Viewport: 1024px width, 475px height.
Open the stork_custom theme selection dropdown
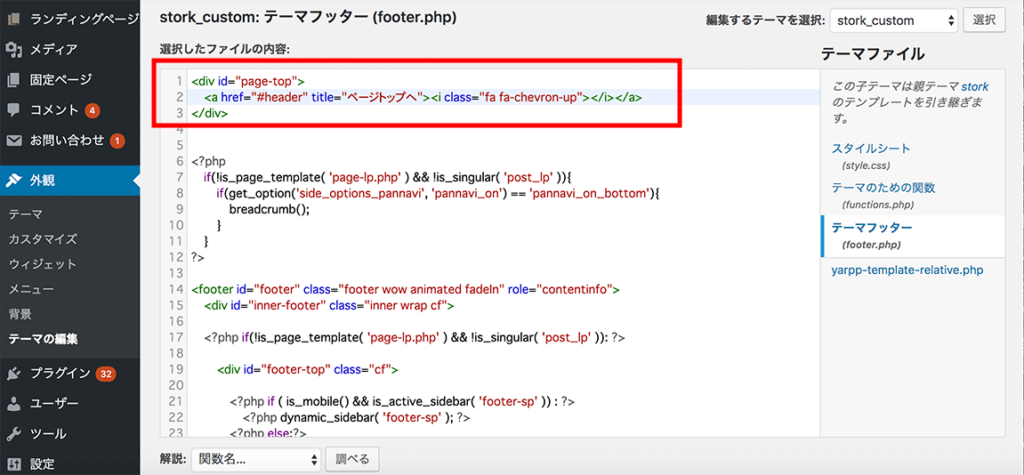pos(893,20)
